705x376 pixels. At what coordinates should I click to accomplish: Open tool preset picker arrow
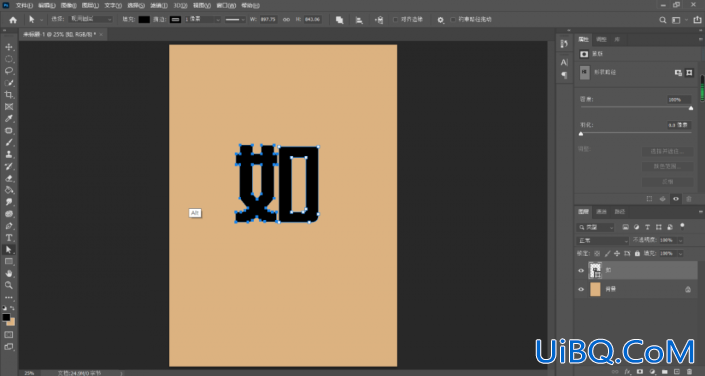(41, 20)
